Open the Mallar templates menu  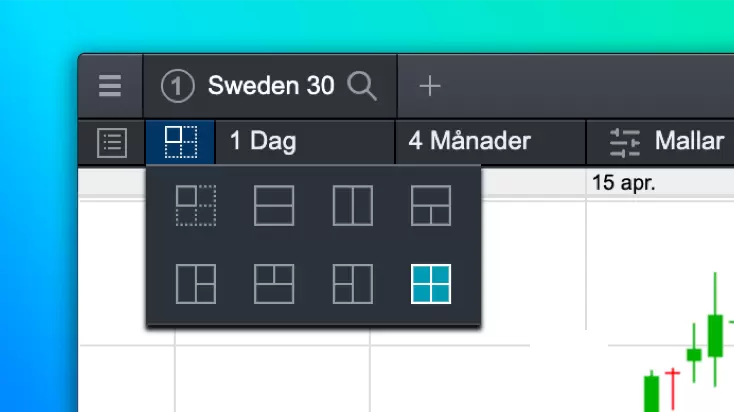(666, 142)
